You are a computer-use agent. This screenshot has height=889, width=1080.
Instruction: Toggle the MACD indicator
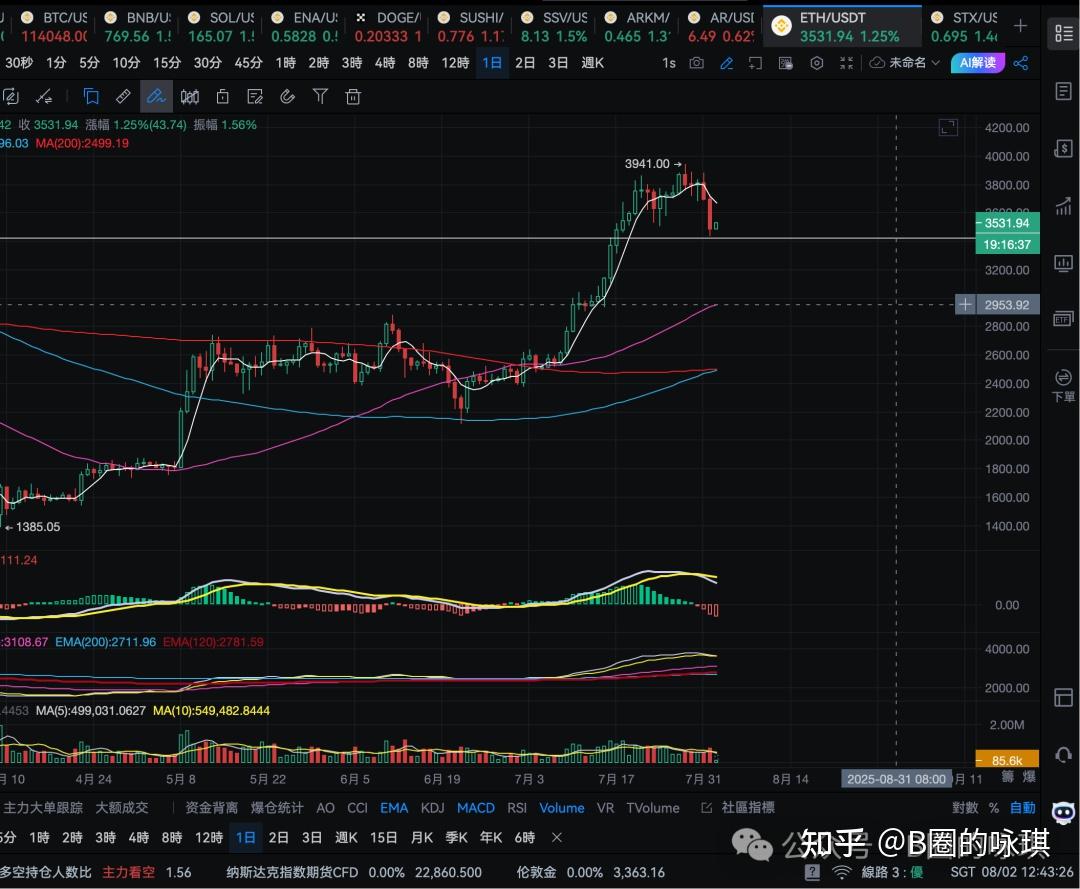[476, 808]
